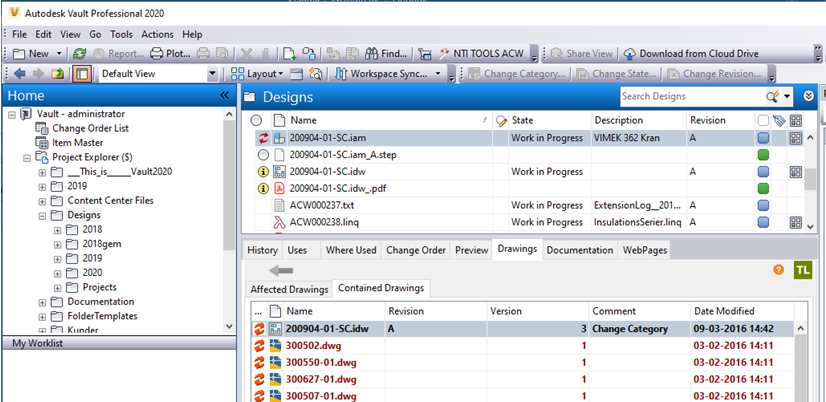Click the Plot printer icon
826x402 pixels.
pos(157,53)
